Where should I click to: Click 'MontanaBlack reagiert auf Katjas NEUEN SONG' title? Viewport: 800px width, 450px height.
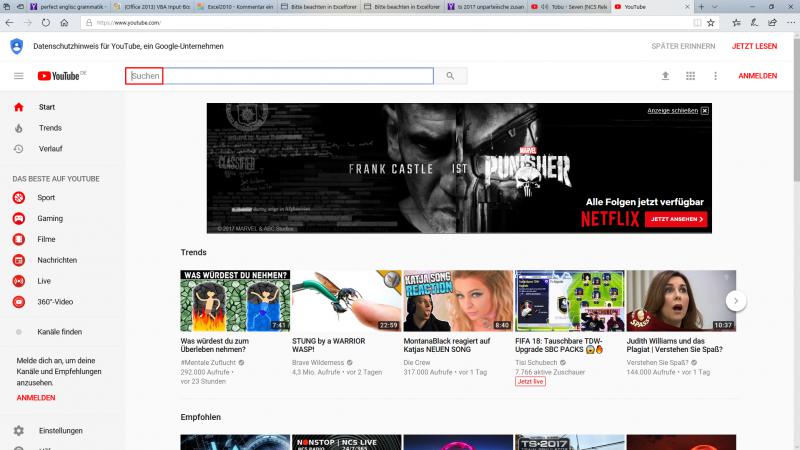(x=447, y=345)
